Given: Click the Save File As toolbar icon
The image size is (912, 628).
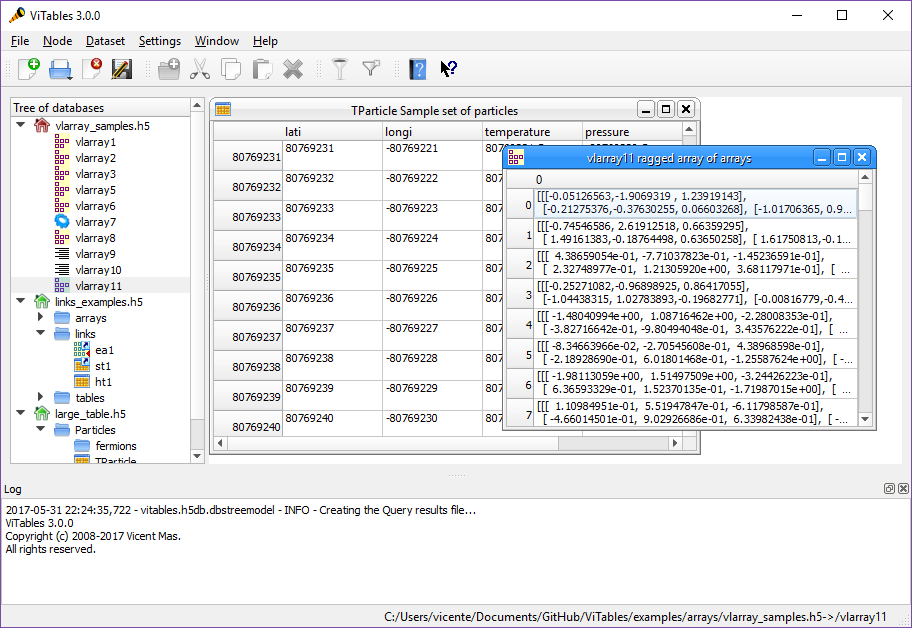Looking at the screenshot, I should pos(122,69).
